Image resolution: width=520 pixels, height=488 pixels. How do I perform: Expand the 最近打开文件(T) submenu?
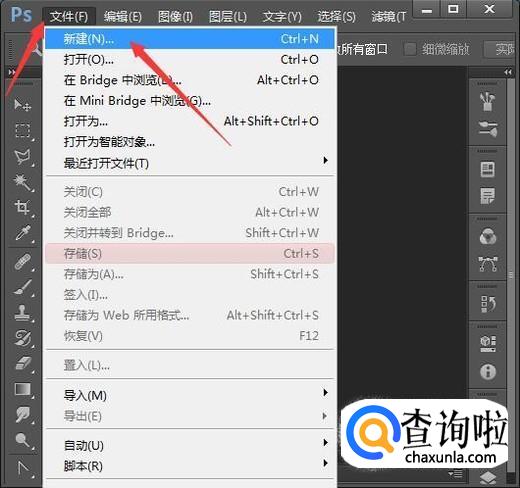(190, 163)
